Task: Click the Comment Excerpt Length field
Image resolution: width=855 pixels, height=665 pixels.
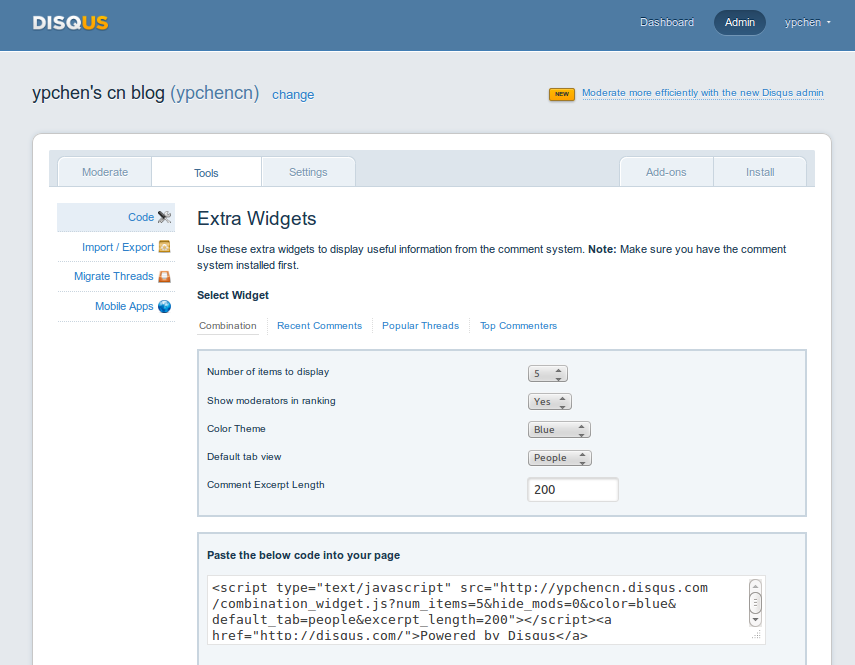Action: click(x=572, y=490)
